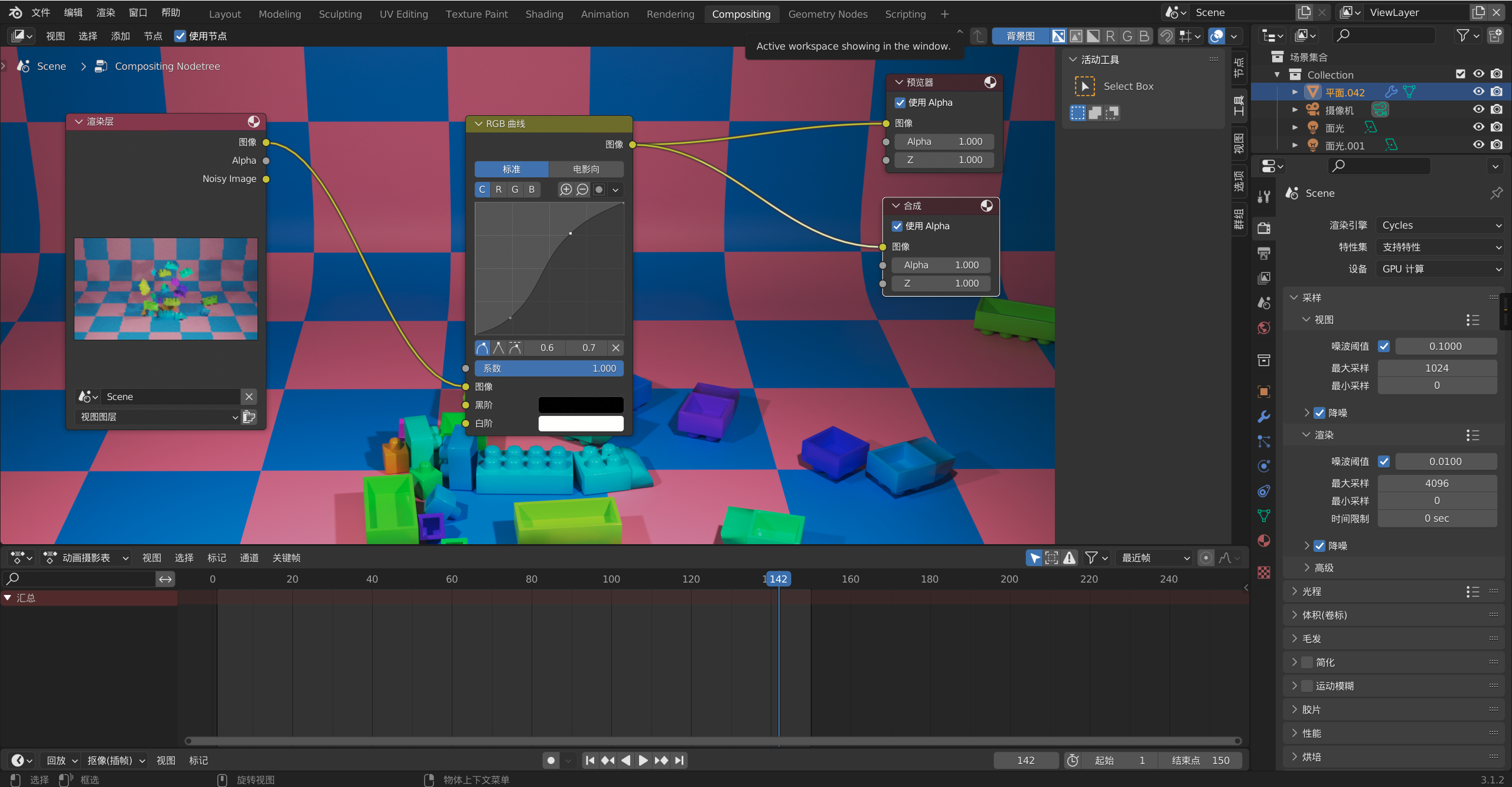Viewport: 1512px width, 787px height.
Task: Exclude Collection from view layer checkbox
Action: (x=1461, y=74)
